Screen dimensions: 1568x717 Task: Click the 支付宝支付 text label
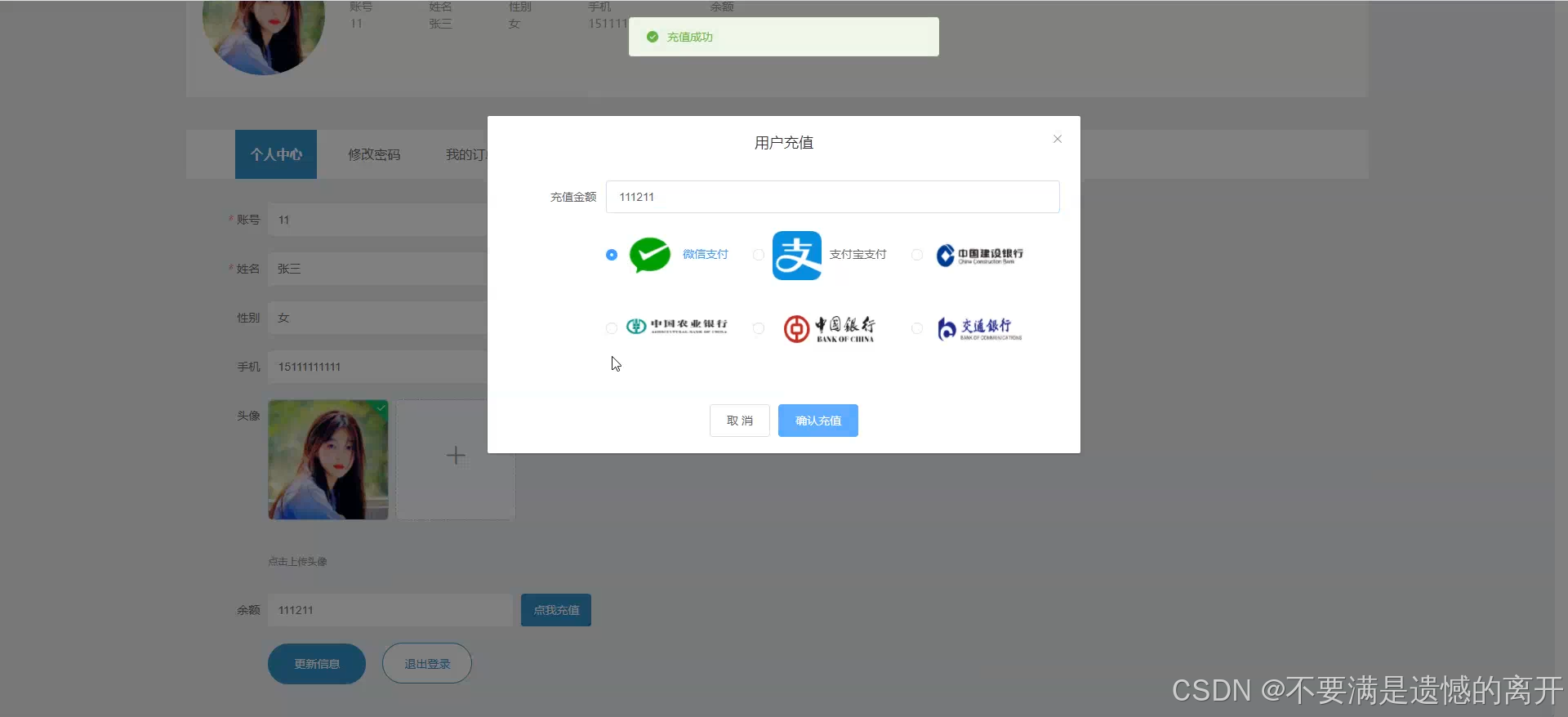[x=858, y=255]
